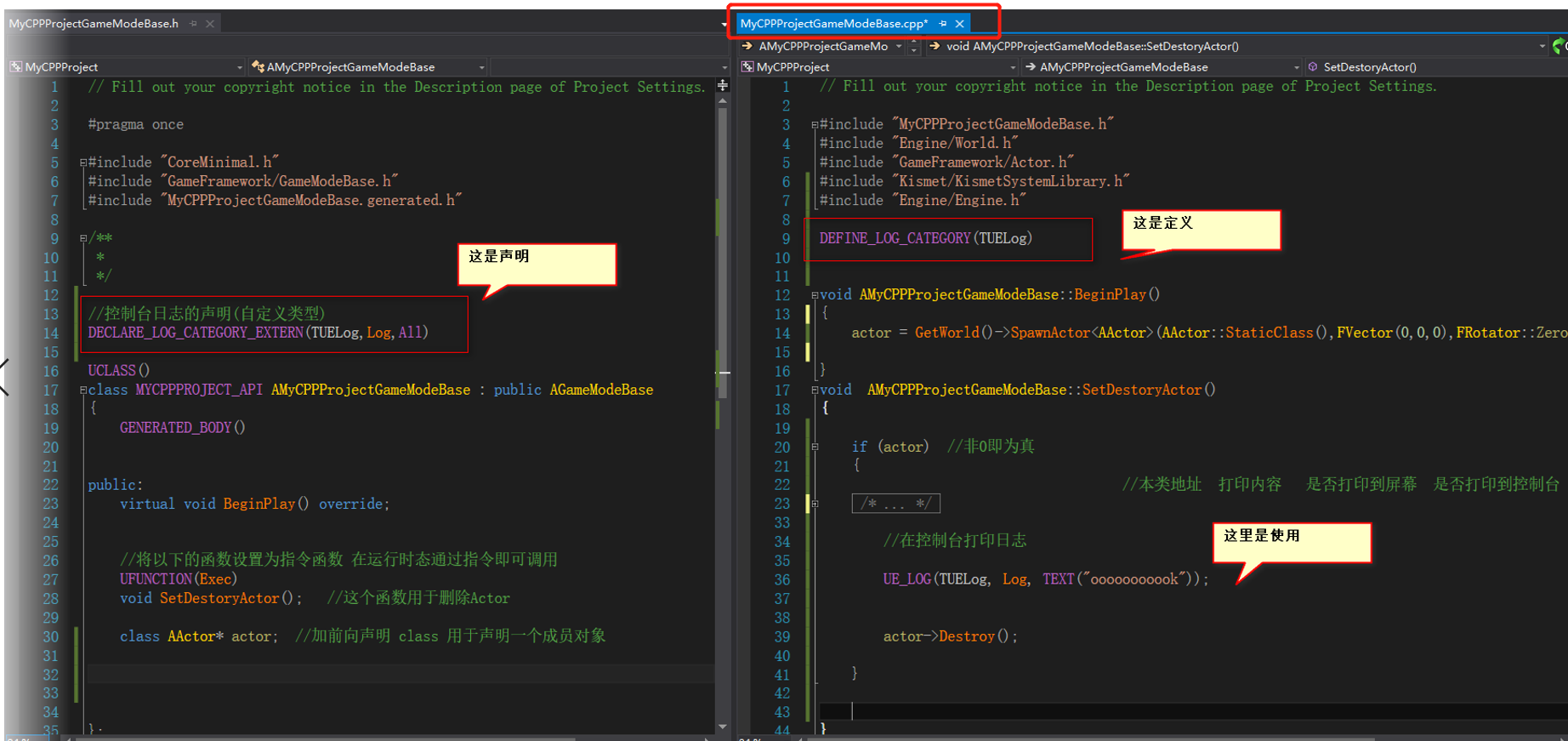Collapse the class definition at line 17 of the header

(x=83, y=390)
